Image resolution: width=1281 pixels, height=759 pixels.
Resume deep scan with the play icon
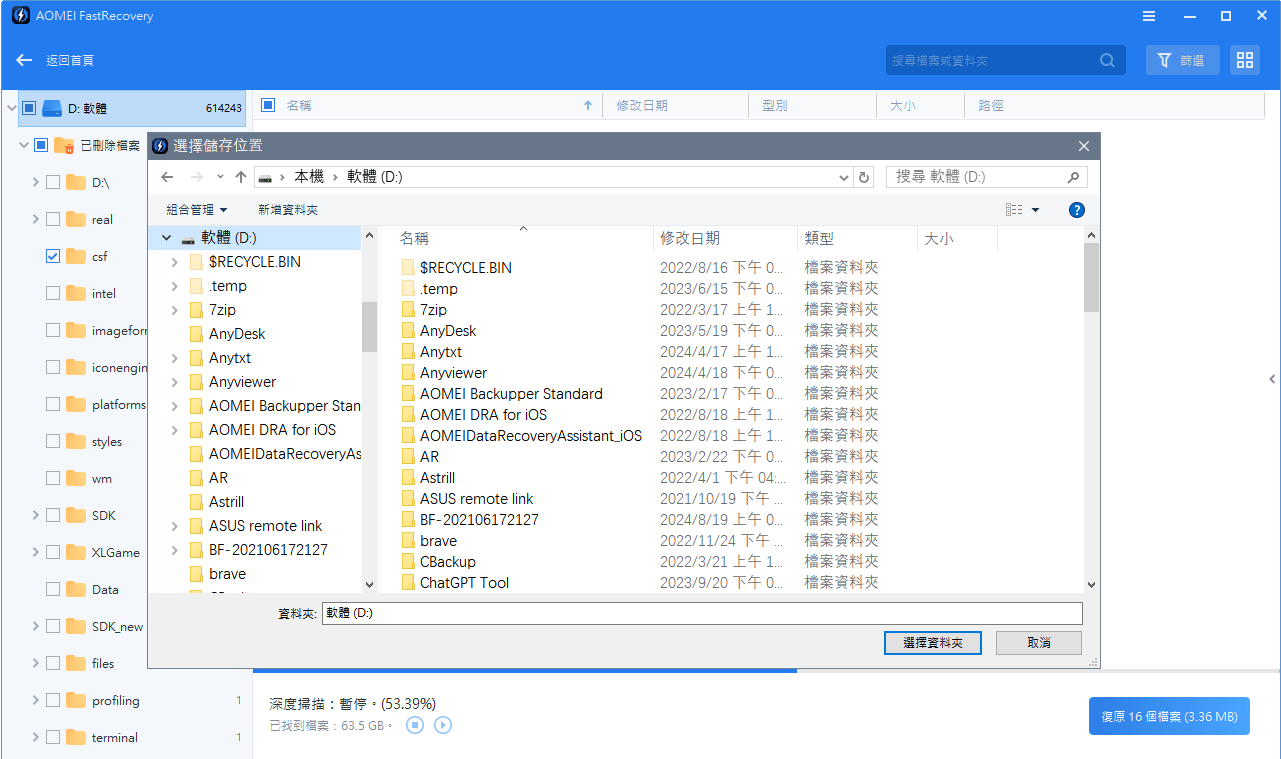pyautogui.click(x=443, y=725)
